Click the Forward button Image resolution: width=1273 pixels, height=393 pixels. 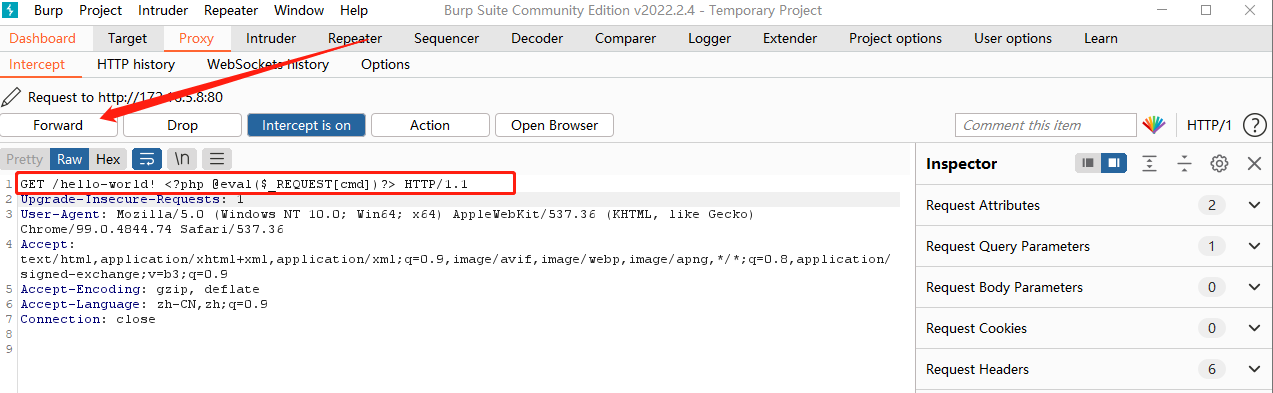click(x=58, y=125)
